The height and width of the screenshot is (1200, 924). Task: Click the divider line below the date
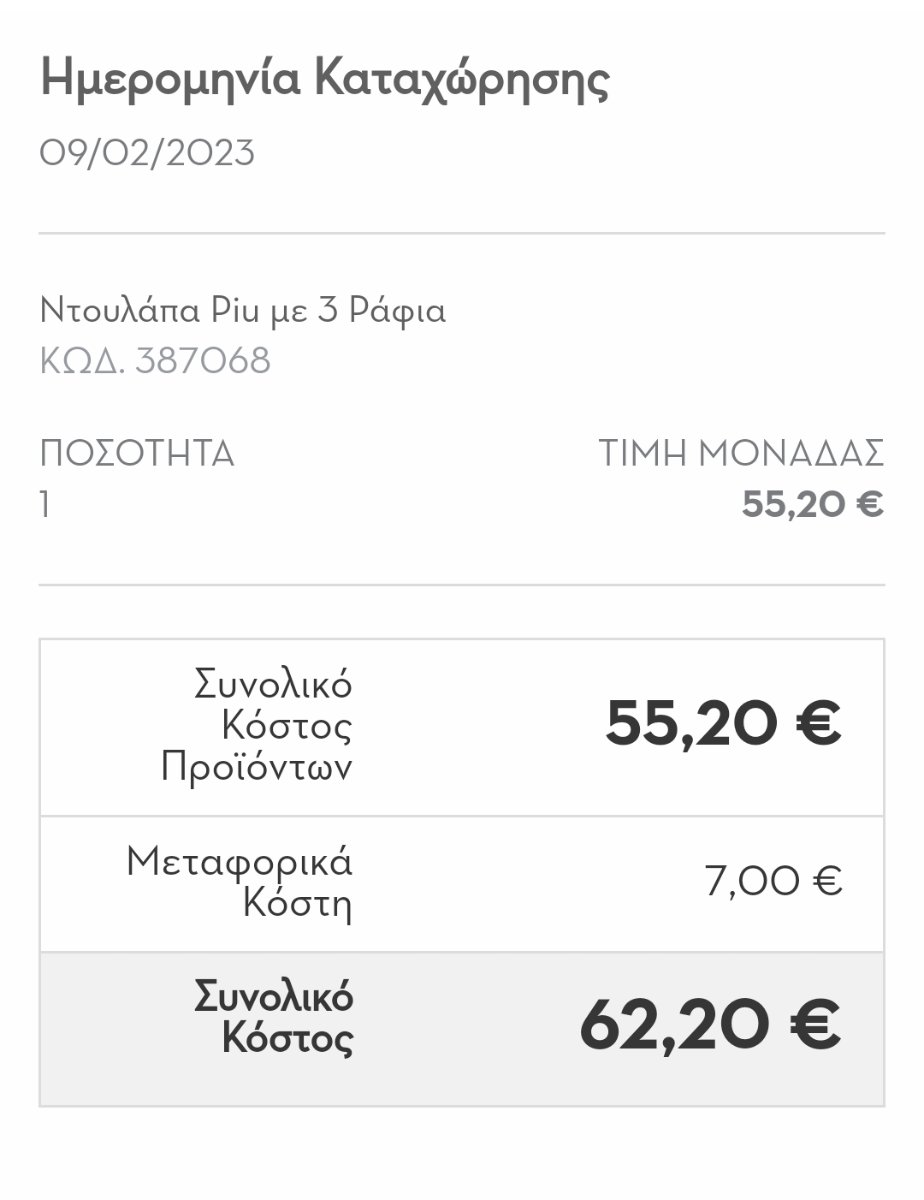462,233
